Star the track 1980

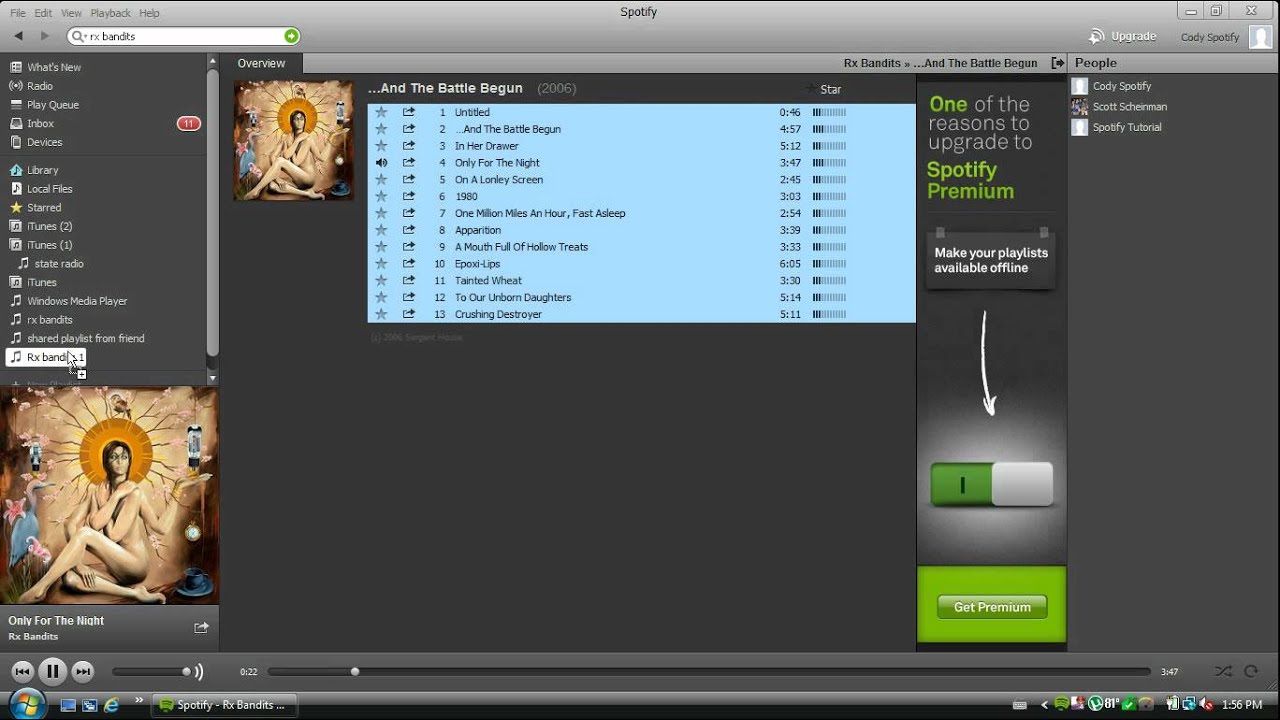381,197
